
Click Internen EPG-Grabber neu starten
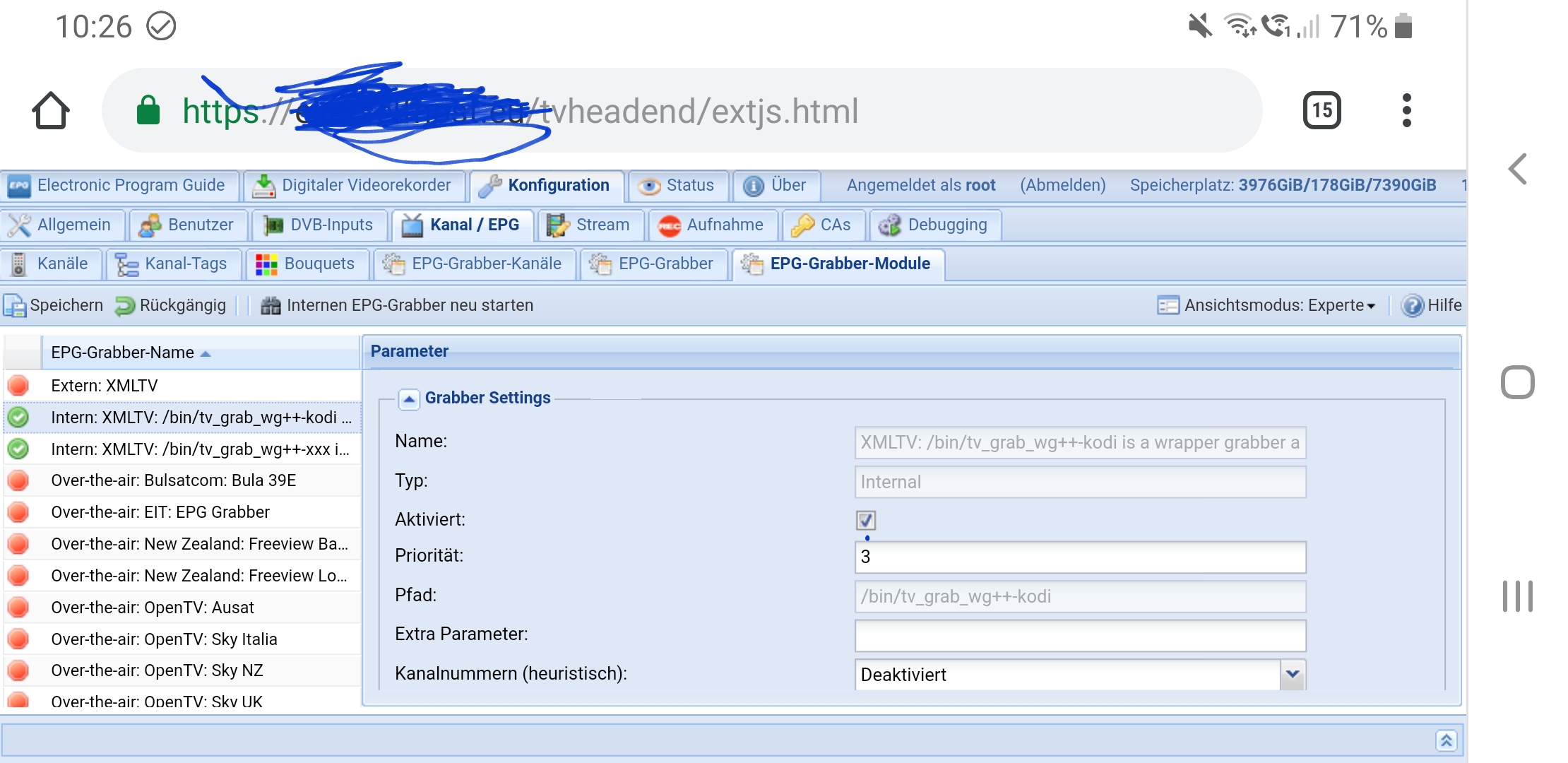[397, 305]
